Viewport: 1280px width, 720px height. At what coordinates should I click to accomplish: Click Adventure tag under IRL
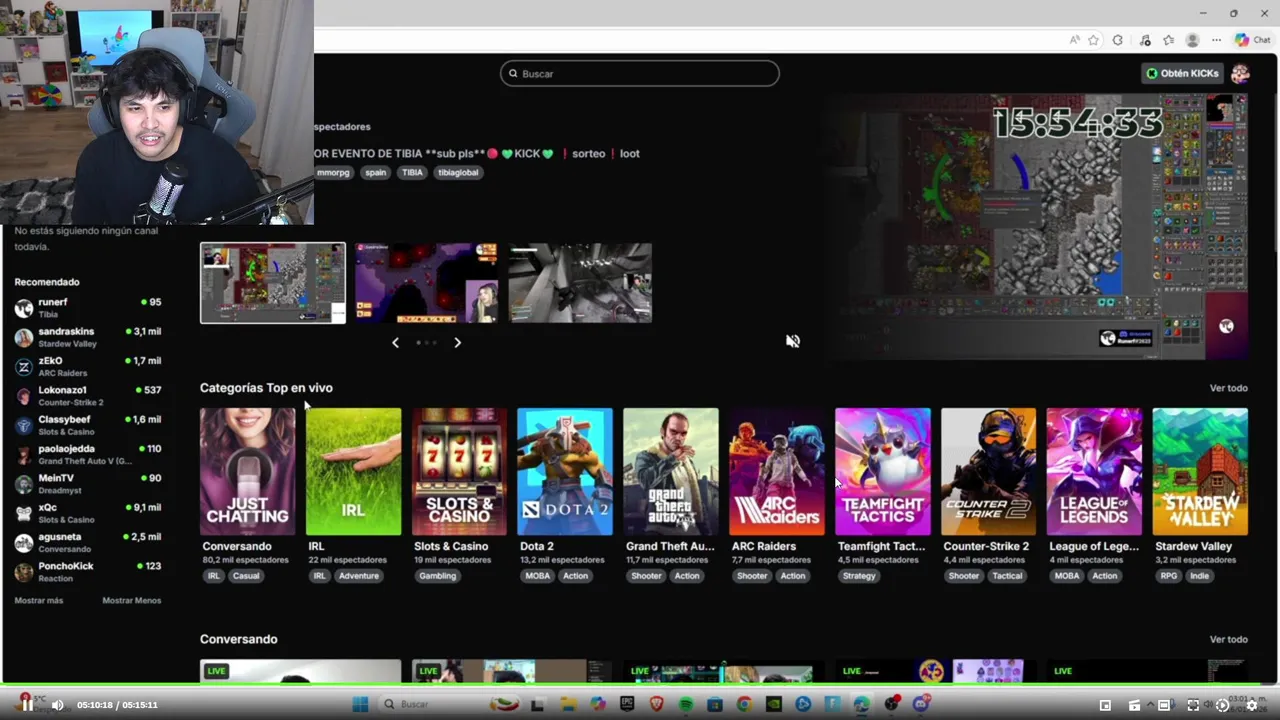tap(358, 576)
